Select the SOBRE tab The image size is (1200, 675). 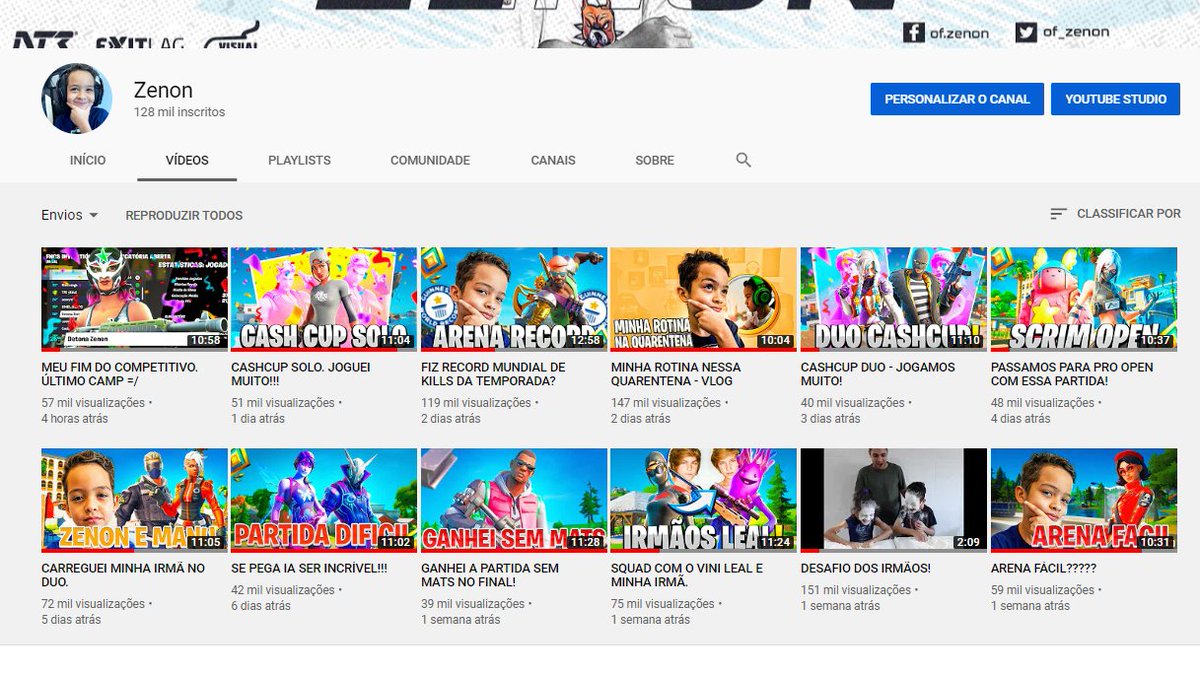[x=654, y=159]
